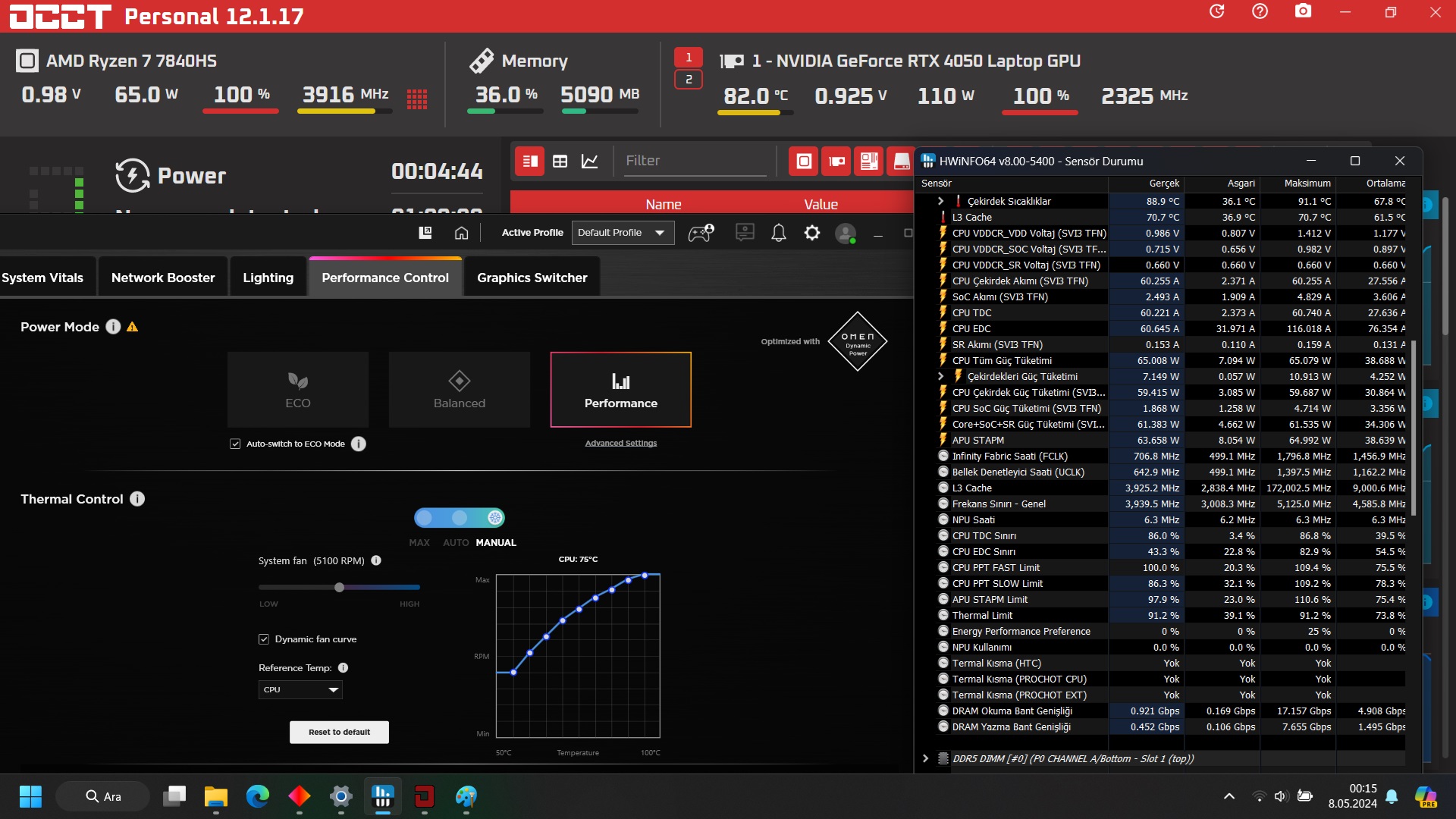
Task: Open OMEN notifications bell icon
Action: pyautogui.click(x=778, y=233)
